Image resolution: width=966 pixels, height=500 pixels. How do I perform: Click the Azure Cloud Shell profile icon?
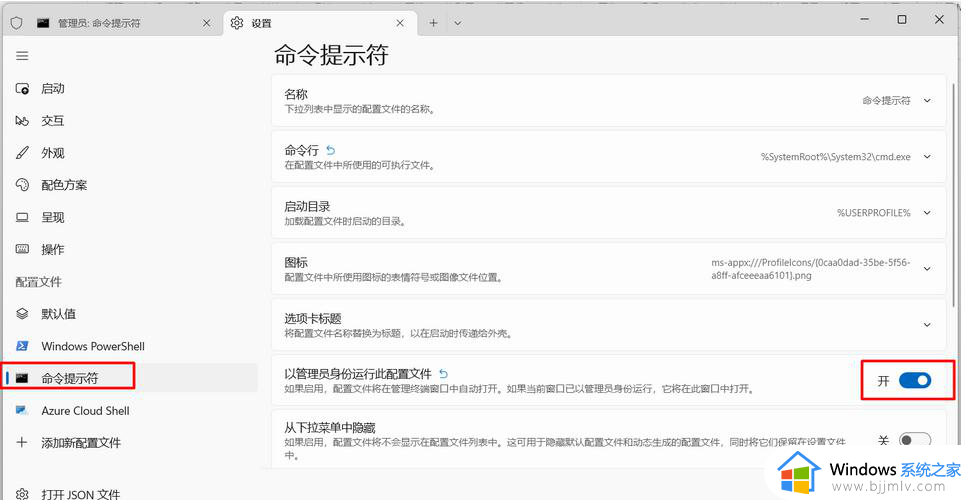click(x=22, y=410)
